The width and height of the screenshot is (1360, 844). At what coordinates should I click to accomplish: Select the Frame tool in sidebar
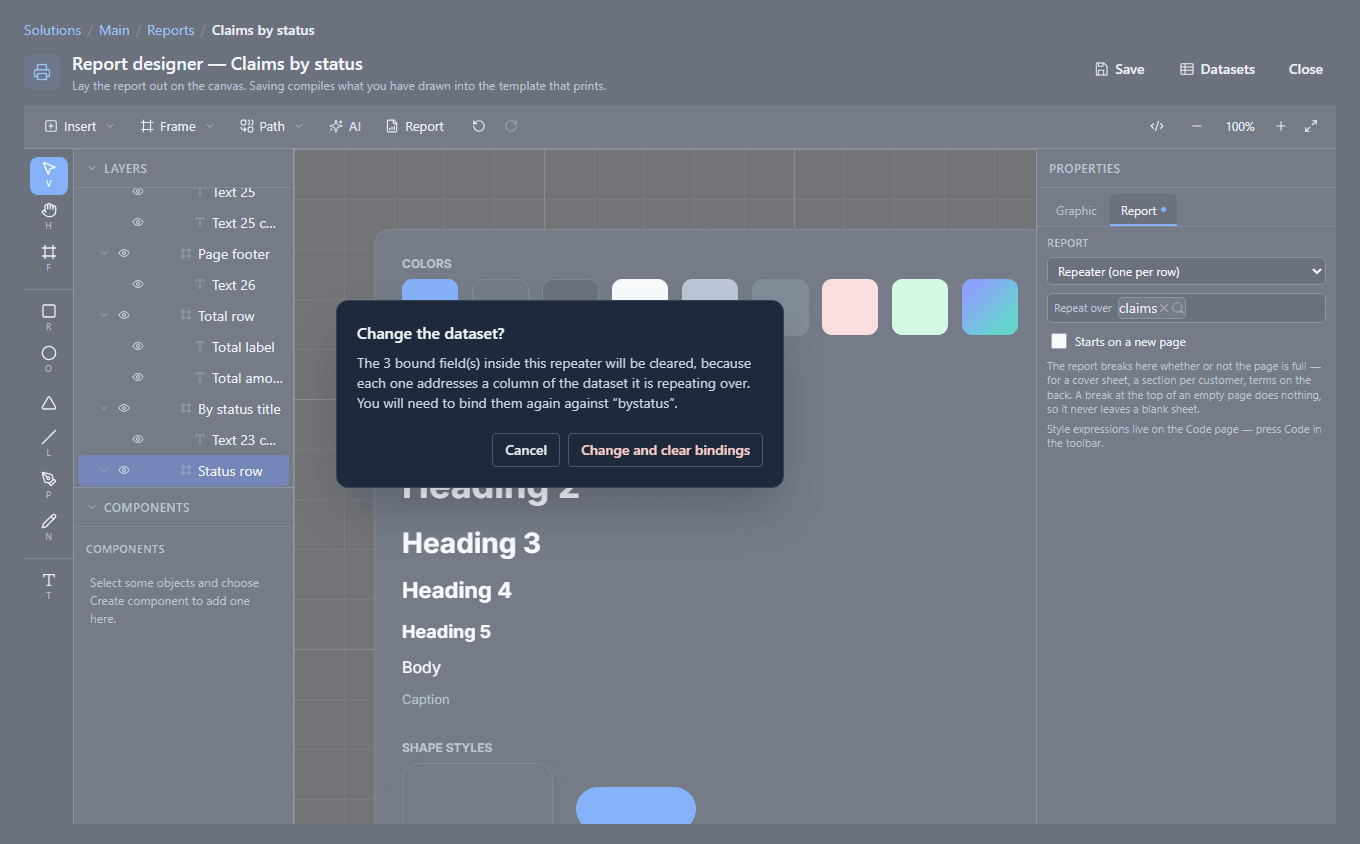coord(49,258)
